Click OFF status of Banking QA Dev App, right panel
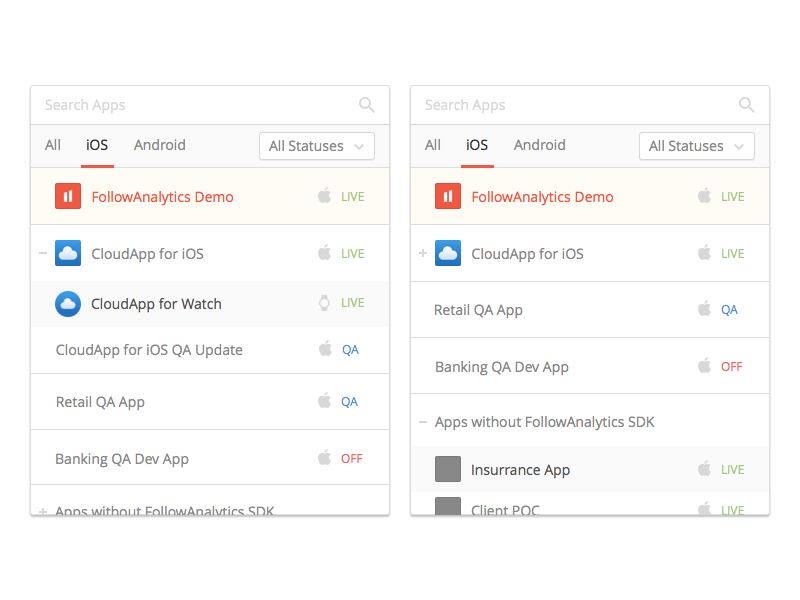The image size is (800, 600). pos(732,367)
